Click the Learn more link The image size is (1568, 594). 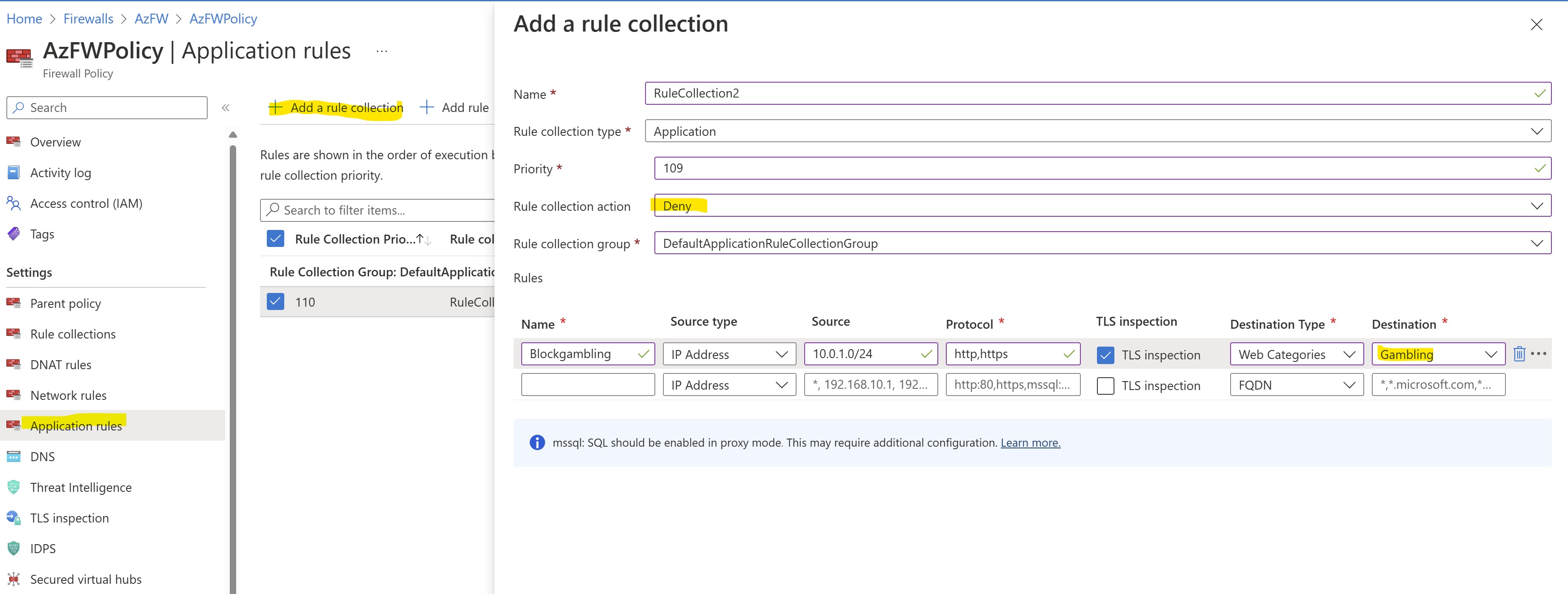tap(1030, 443)
